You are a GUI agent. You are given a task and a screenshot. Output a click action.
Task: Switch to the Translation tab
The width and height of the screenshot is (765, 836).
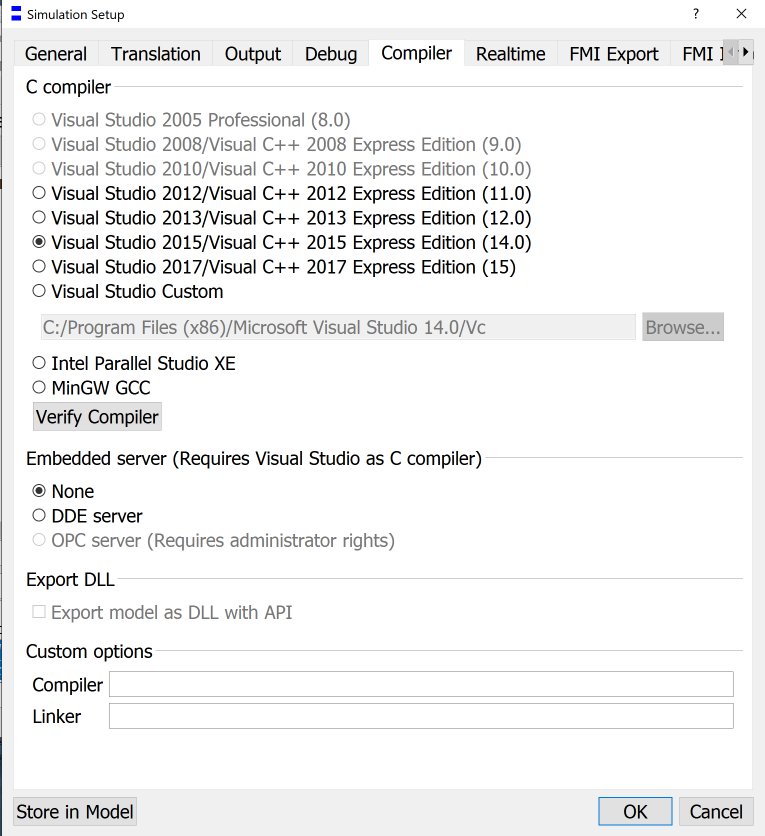(x=156, y=54)
